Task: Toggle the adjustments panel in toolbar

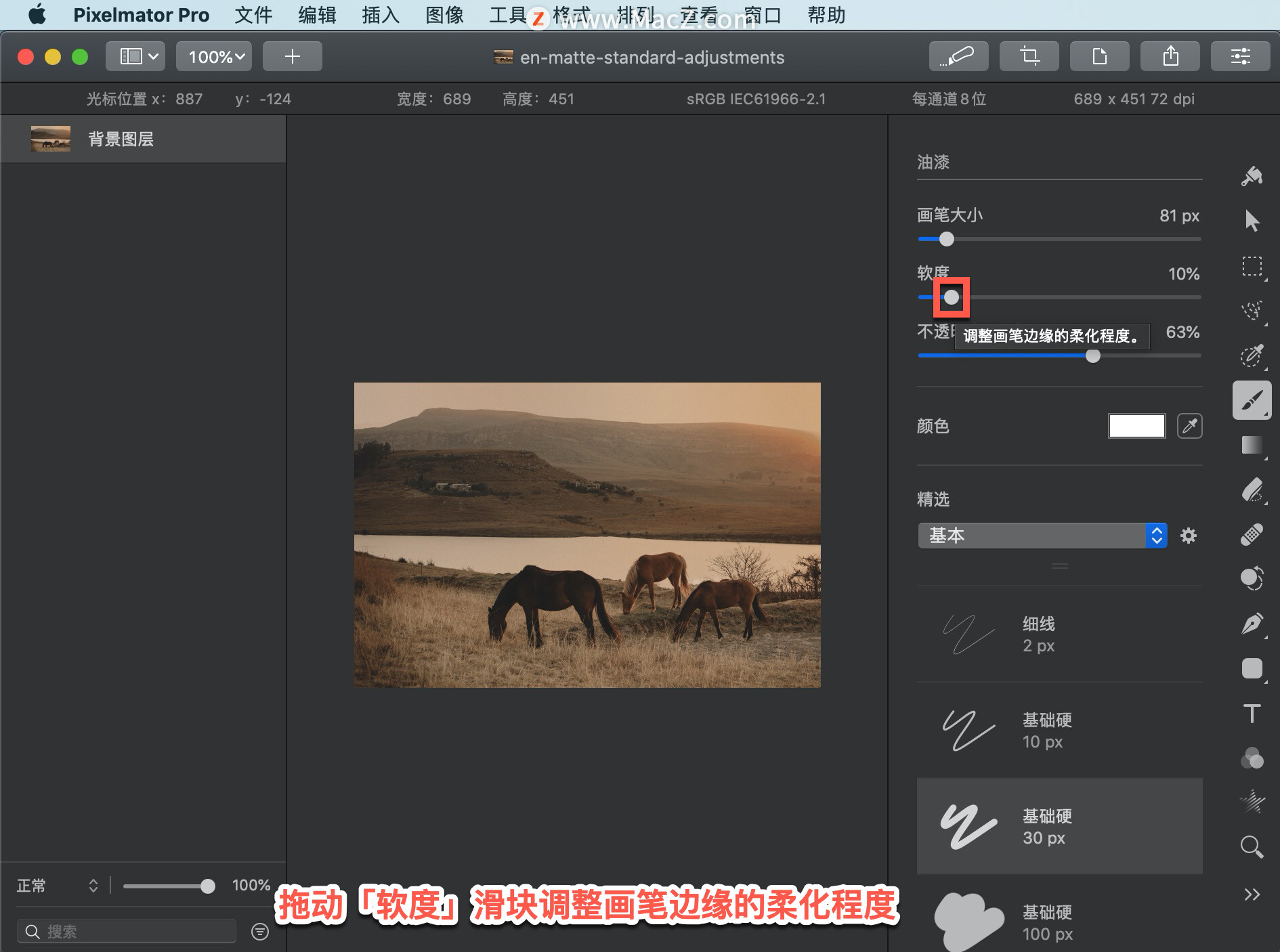Action: tap(1241, 56)
